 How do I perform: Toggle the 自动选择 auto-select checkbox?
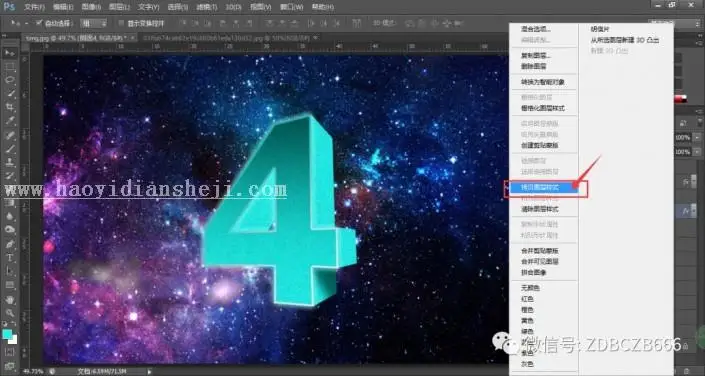[x=39, y=23]
